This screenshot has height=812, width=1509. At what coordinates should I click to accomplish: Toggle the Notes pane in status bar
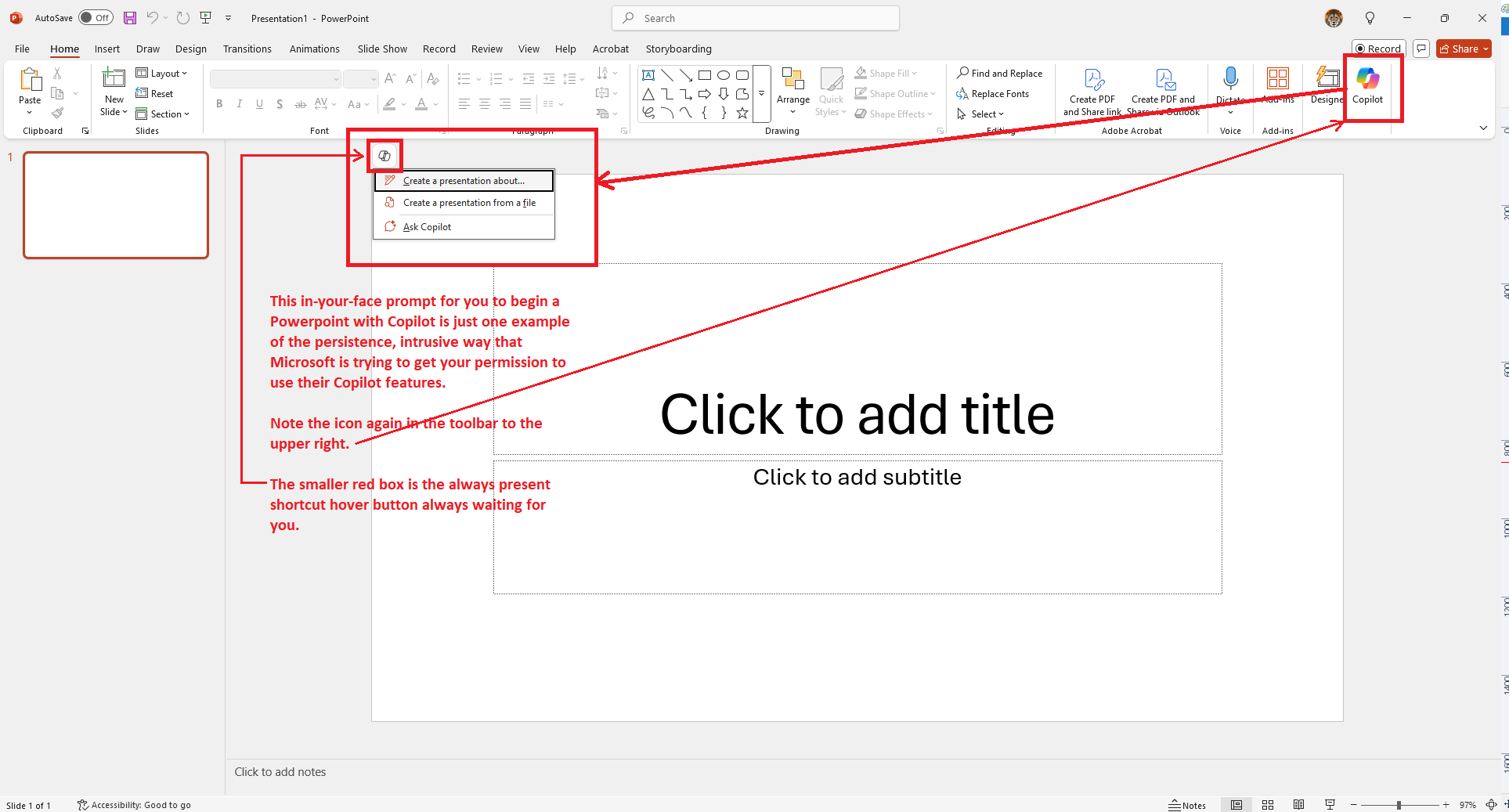[x=1187, y=805]
